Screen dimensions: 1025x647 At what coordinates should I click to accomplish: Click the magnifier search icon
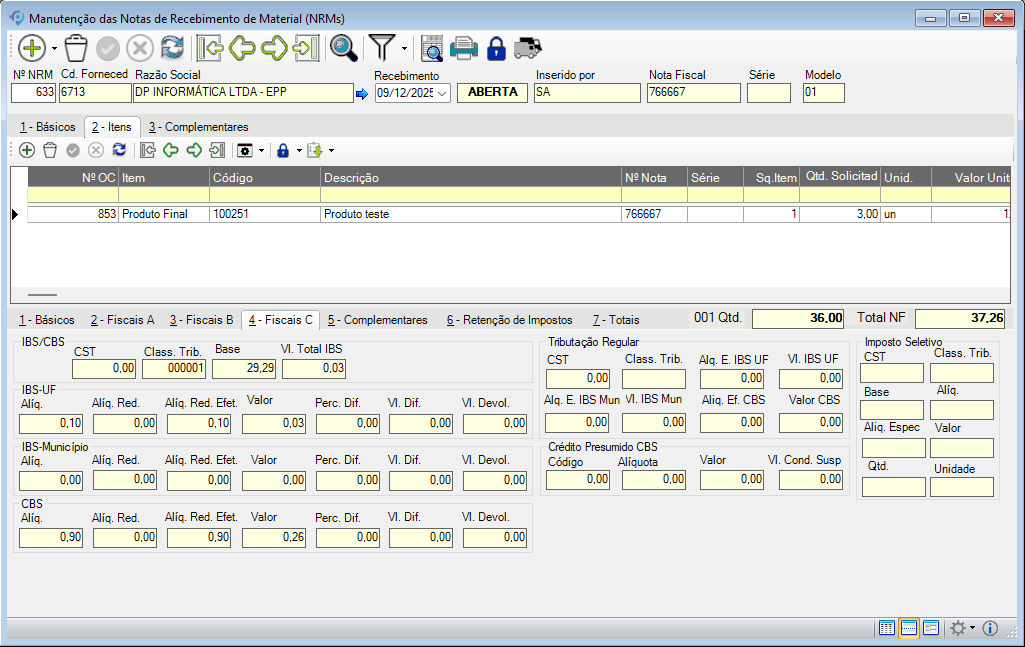344,48
